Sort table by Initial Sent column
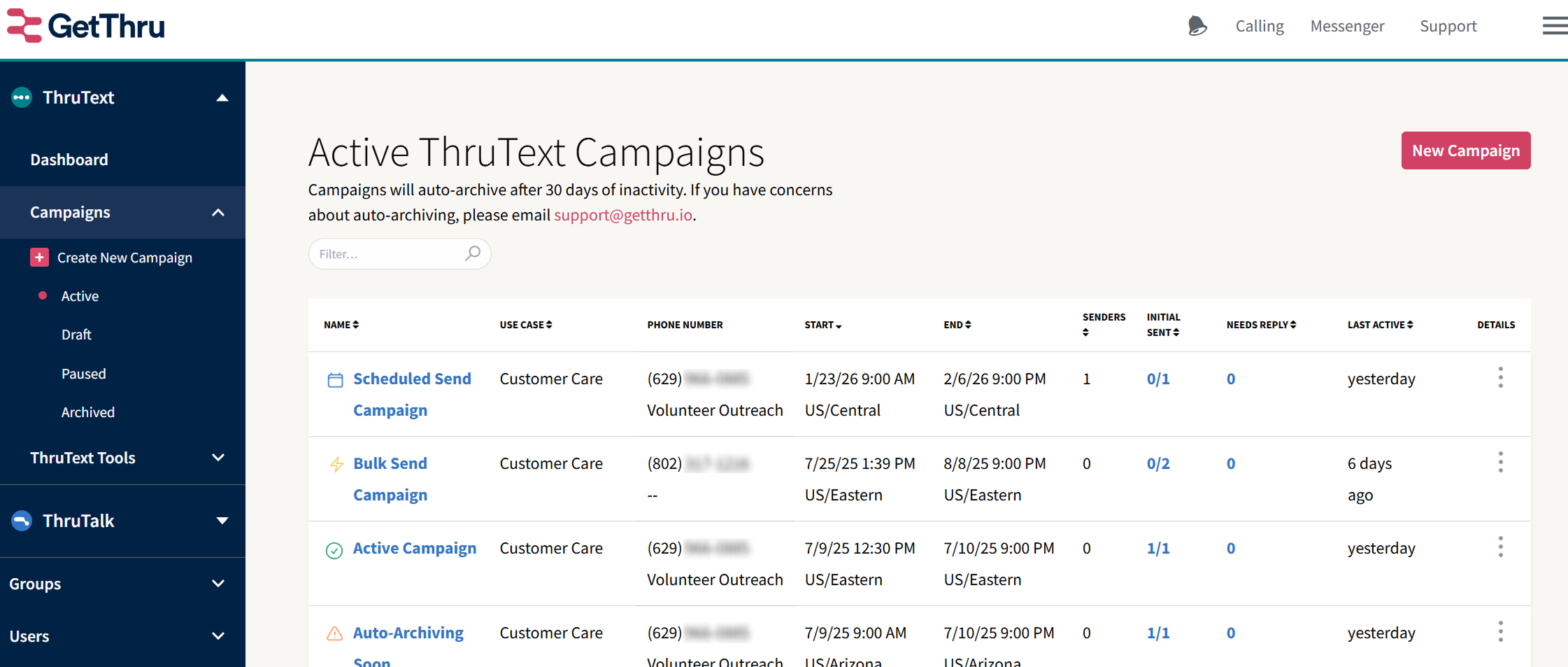1568x667 pixels. pos(1163,325)
